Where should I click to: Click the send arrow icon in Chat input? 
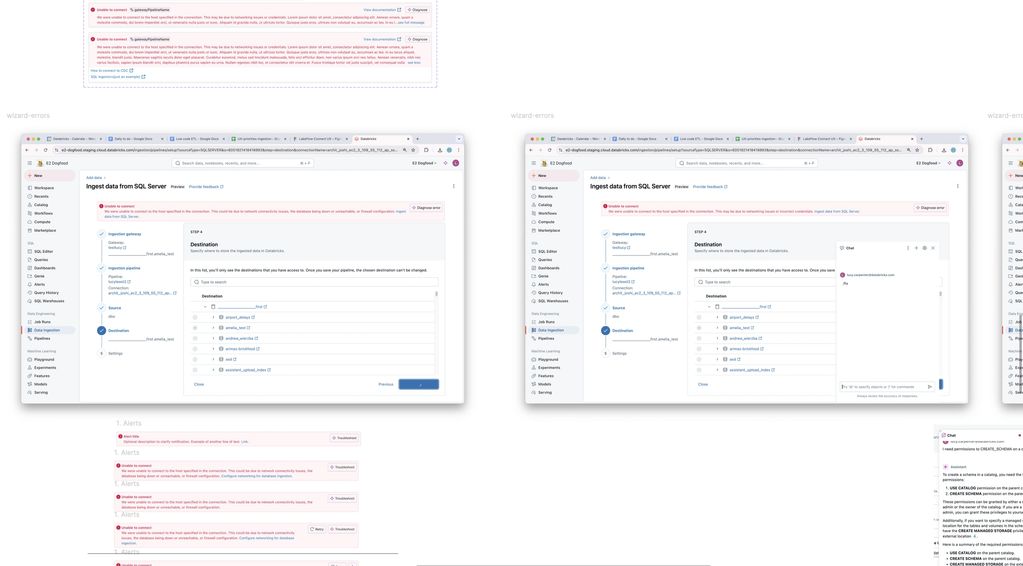click(929, 386)
